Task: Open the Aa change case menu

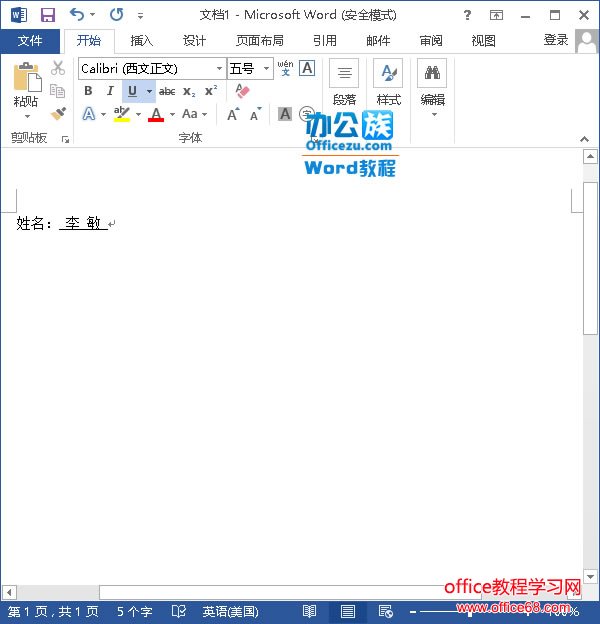Action: tap(195, 114)
